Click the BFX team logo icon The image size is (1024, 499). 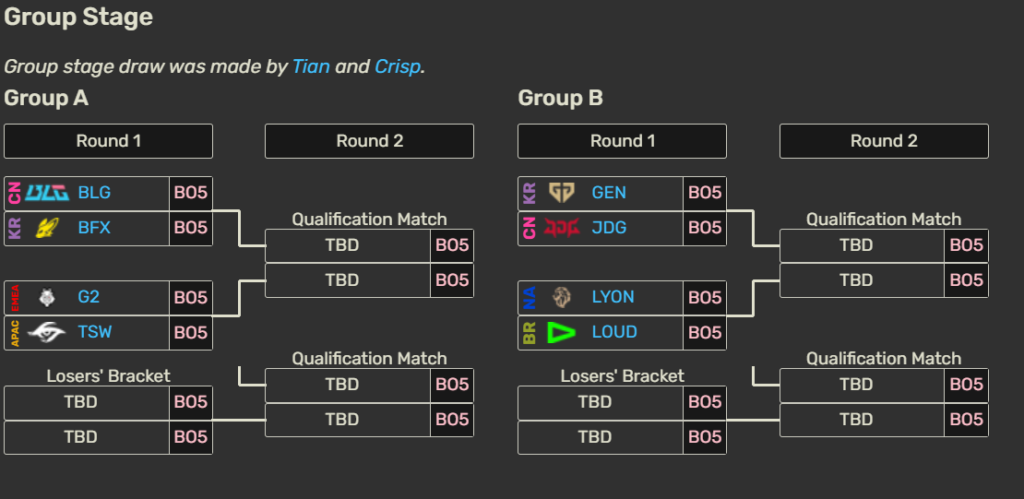coord(47,227)
